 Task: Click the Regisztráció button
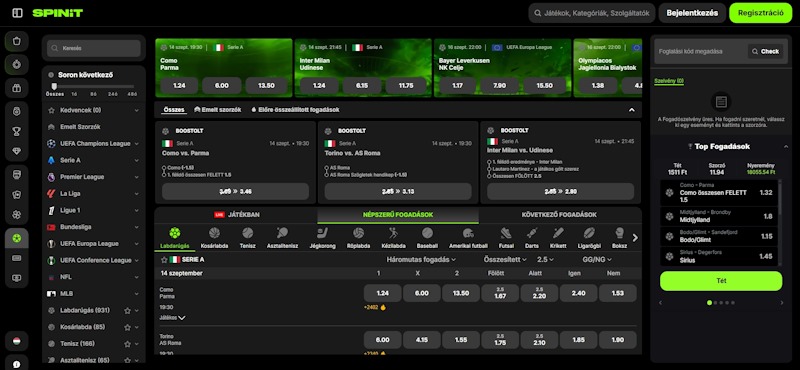tap(760, 13)
